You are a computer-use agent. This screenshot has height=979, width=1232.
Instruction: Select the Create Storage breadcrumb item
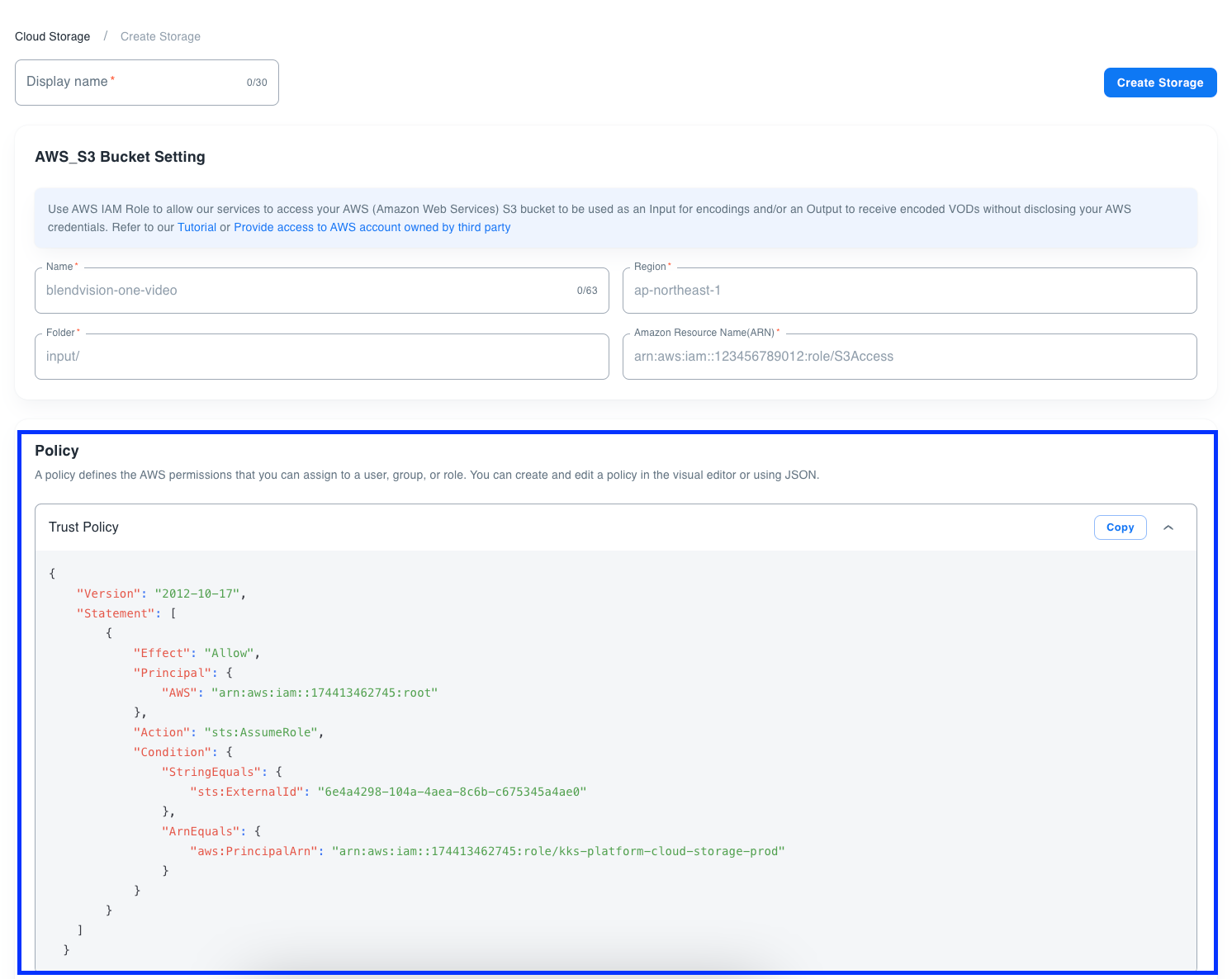coord(160,36)
